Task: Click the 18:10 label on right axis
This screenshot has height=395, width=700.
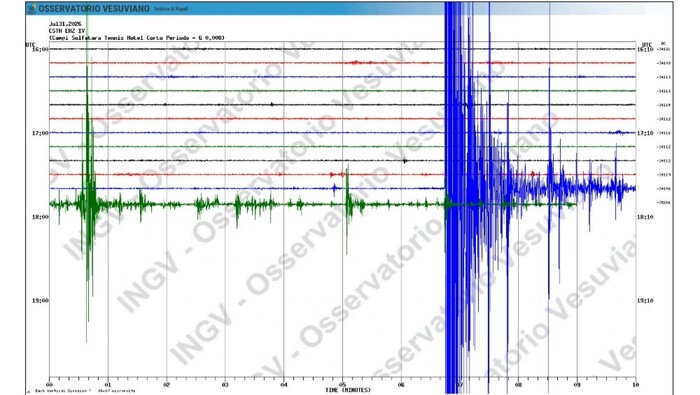Action: [645, 217]
